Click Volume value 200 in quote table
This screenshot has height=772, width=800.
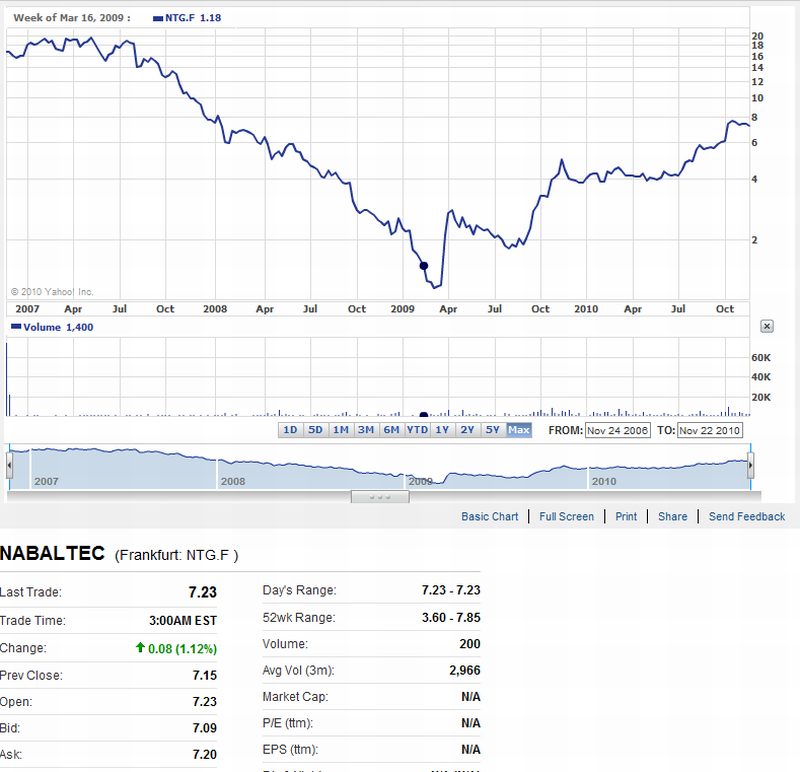coord(470,644)
